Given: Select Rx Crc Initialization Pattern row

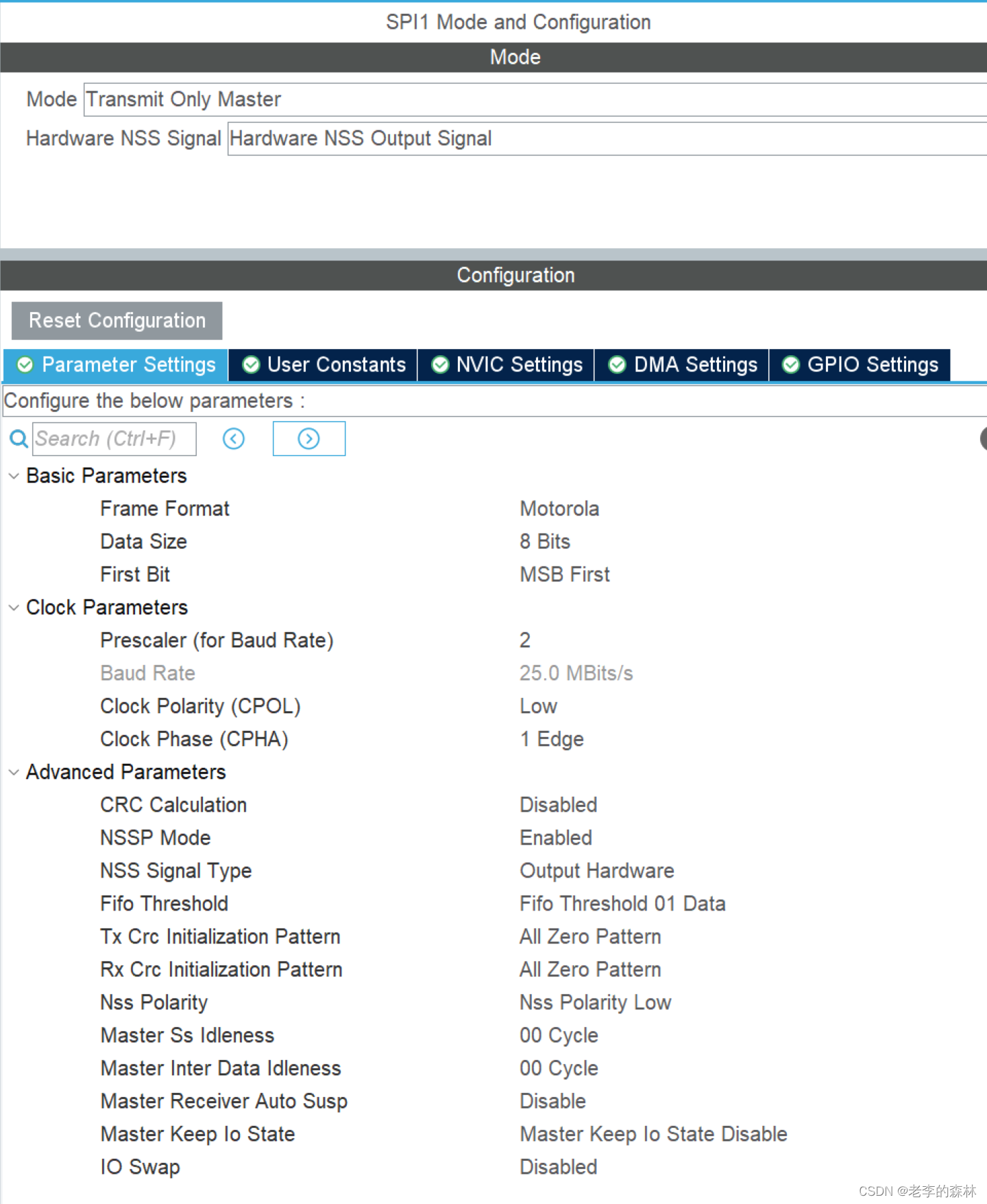Looking at the screenshot, I should click(221, 970).
